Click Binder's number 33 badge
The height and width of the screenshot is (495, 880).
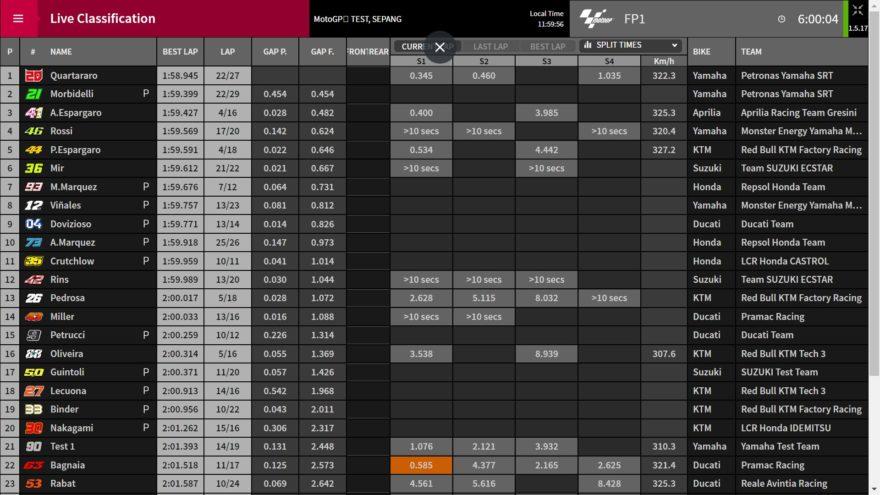click(x=34, y=409)
